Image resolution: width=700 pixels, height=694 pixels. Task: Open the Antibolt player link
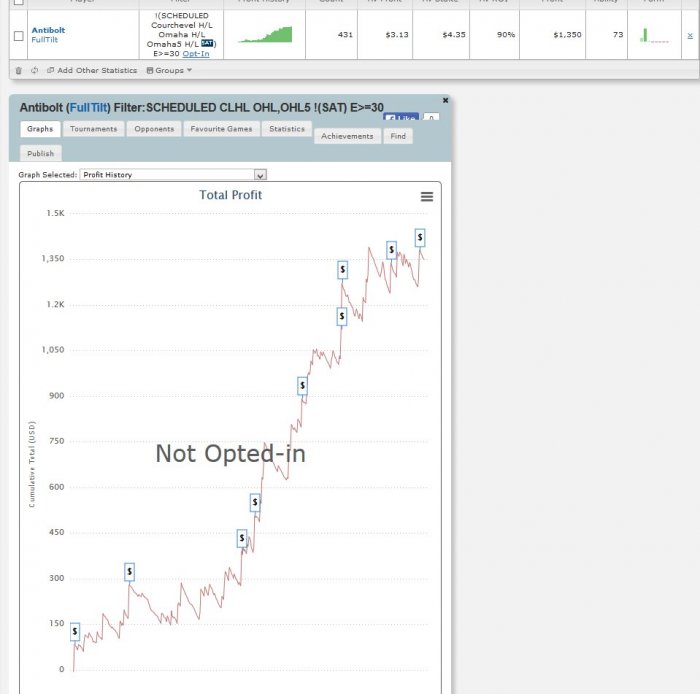[x=48, y=30]
